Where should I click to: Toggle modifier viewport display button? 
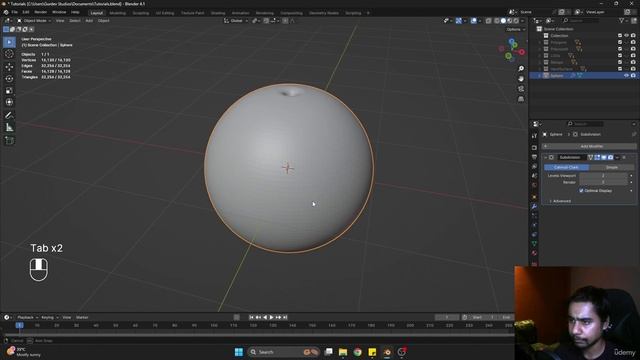[604, 157]
